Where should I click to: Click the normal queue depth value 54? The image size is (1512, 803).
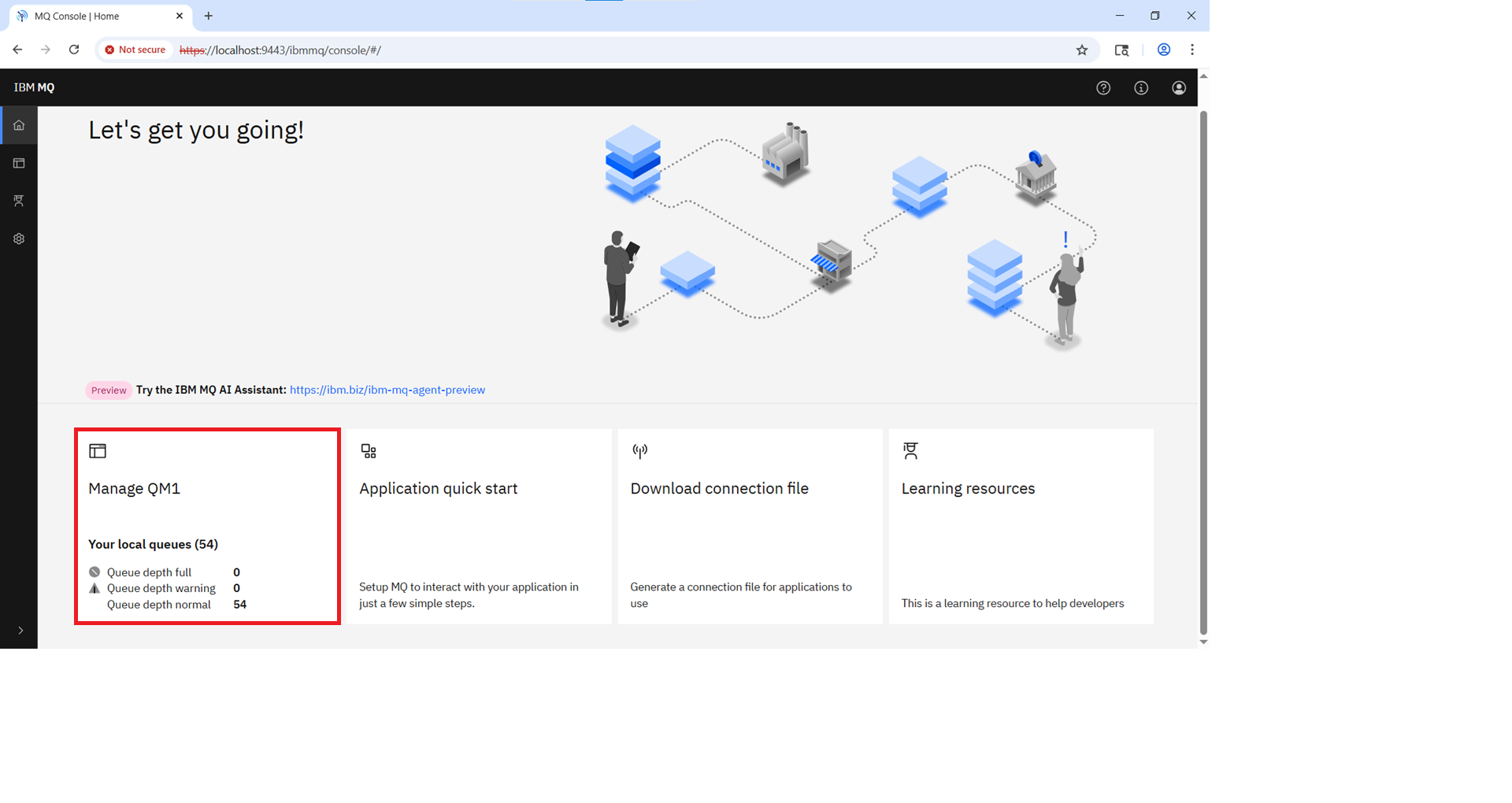240,605
